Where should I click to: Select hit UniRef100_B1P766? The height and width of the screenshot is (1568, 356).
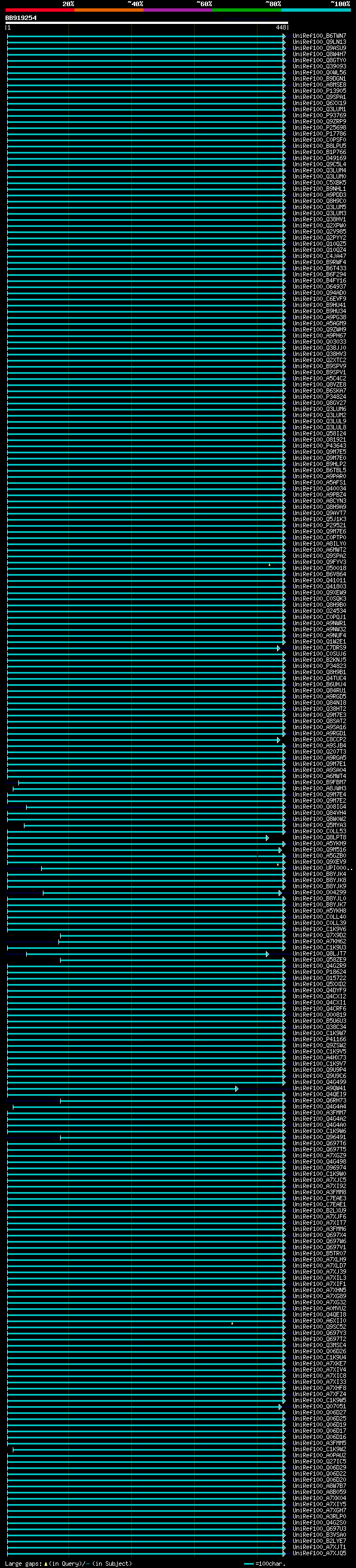click(x=319, y=152)
